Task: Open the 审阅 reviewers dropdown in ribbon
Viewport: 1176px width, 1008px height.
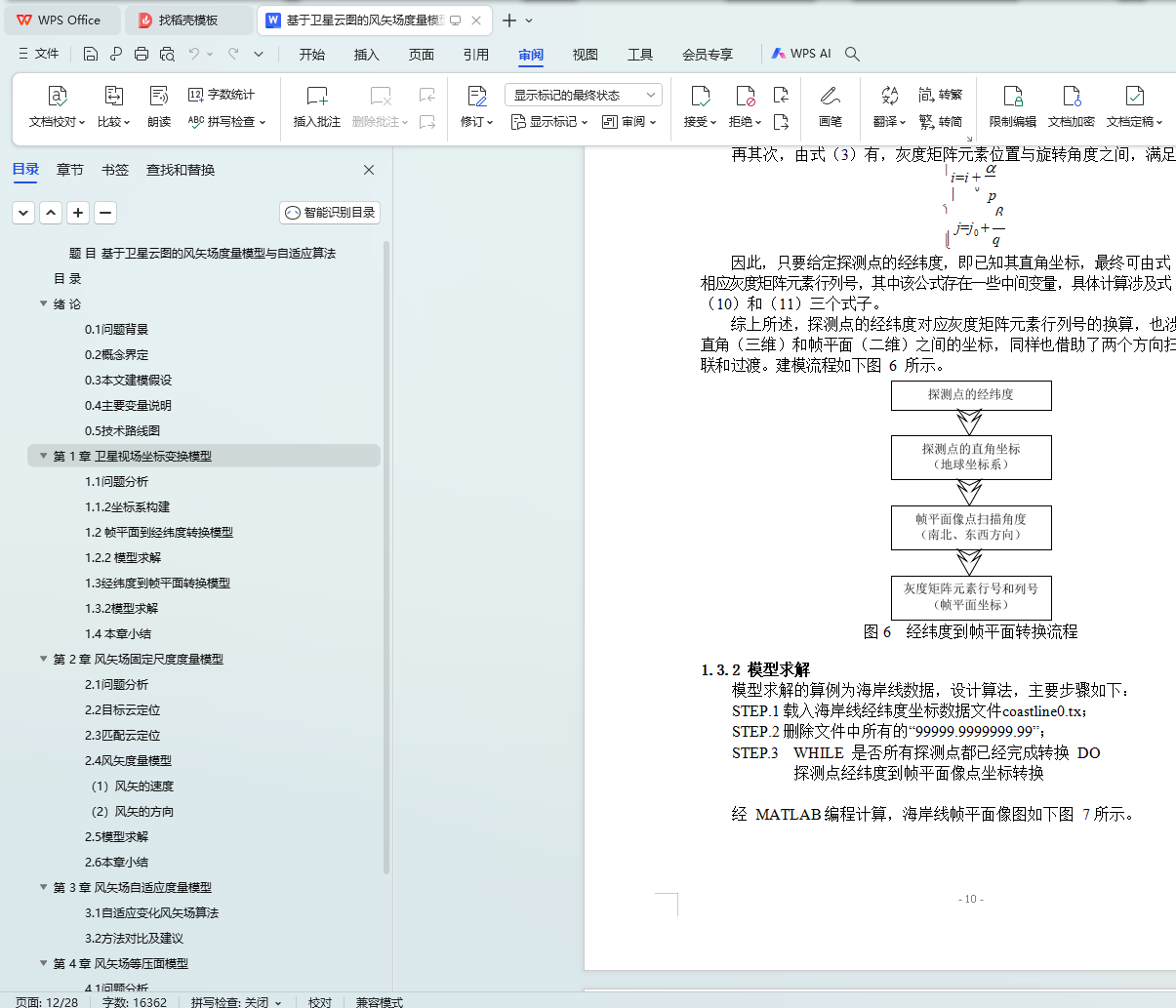Action: (629, 122)
